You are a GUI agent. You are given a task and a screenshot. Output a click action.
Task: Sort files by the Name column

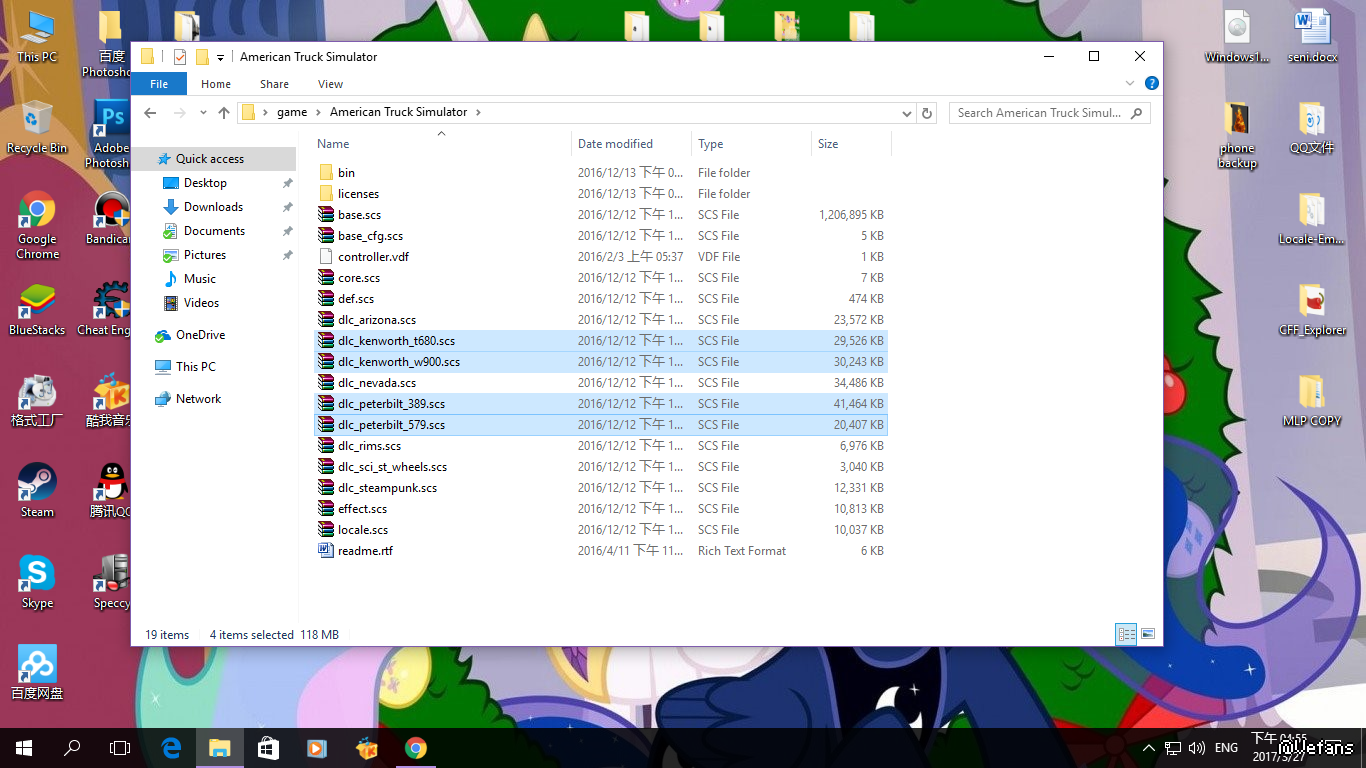(442, 144)
